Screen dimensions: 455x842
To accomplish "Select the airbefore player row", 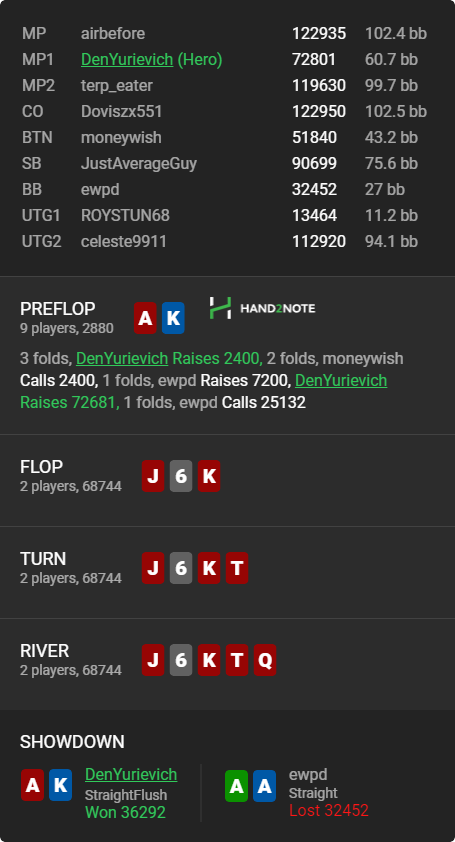I will [227, 33].
